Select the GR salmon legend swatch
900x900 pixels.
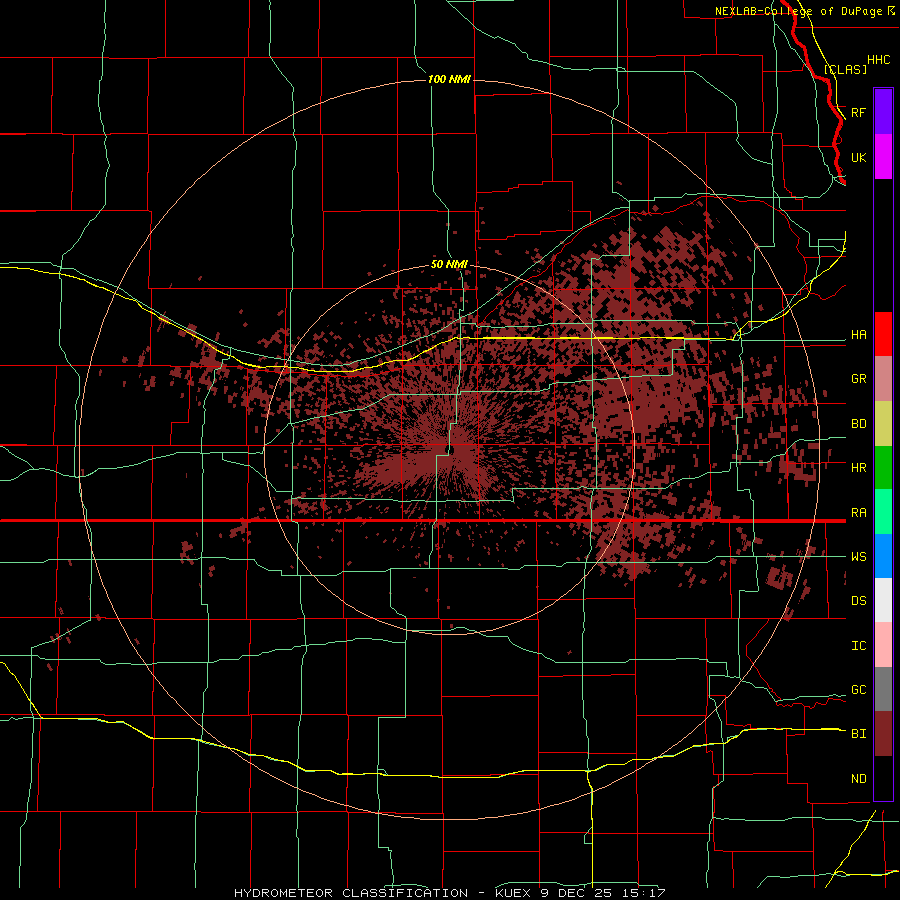coord(883,378)
